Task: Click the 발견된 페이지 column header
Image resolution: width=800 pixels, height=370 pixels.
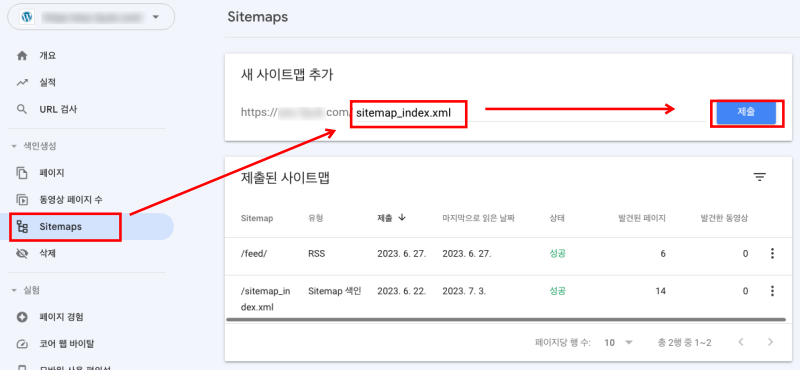Action: coord(642,218)
